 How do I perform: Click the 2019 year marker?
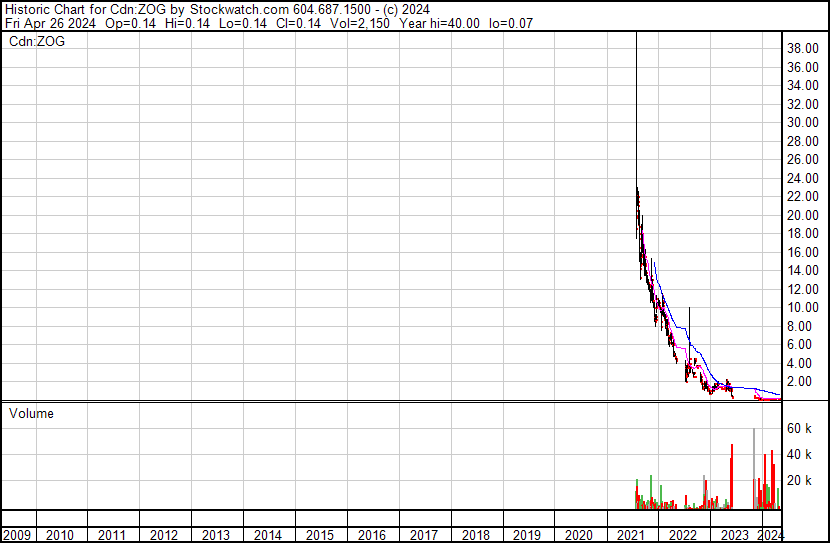coord(527,535)
